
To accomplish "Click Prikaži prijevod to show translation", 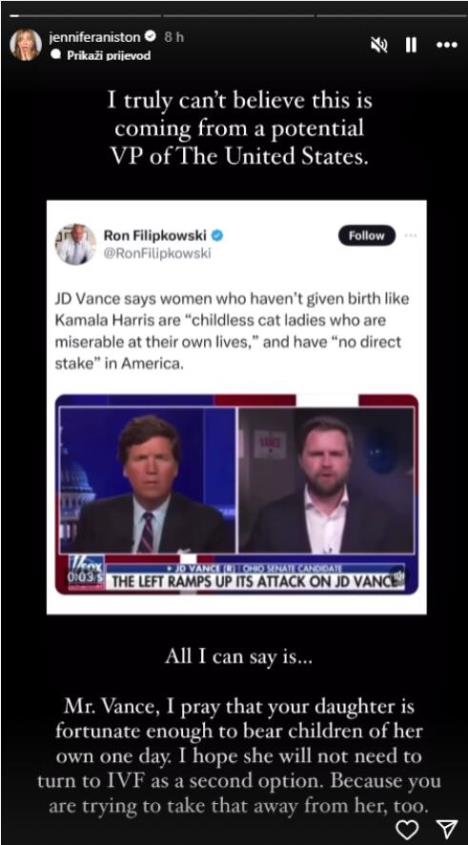I will point(109,56).
